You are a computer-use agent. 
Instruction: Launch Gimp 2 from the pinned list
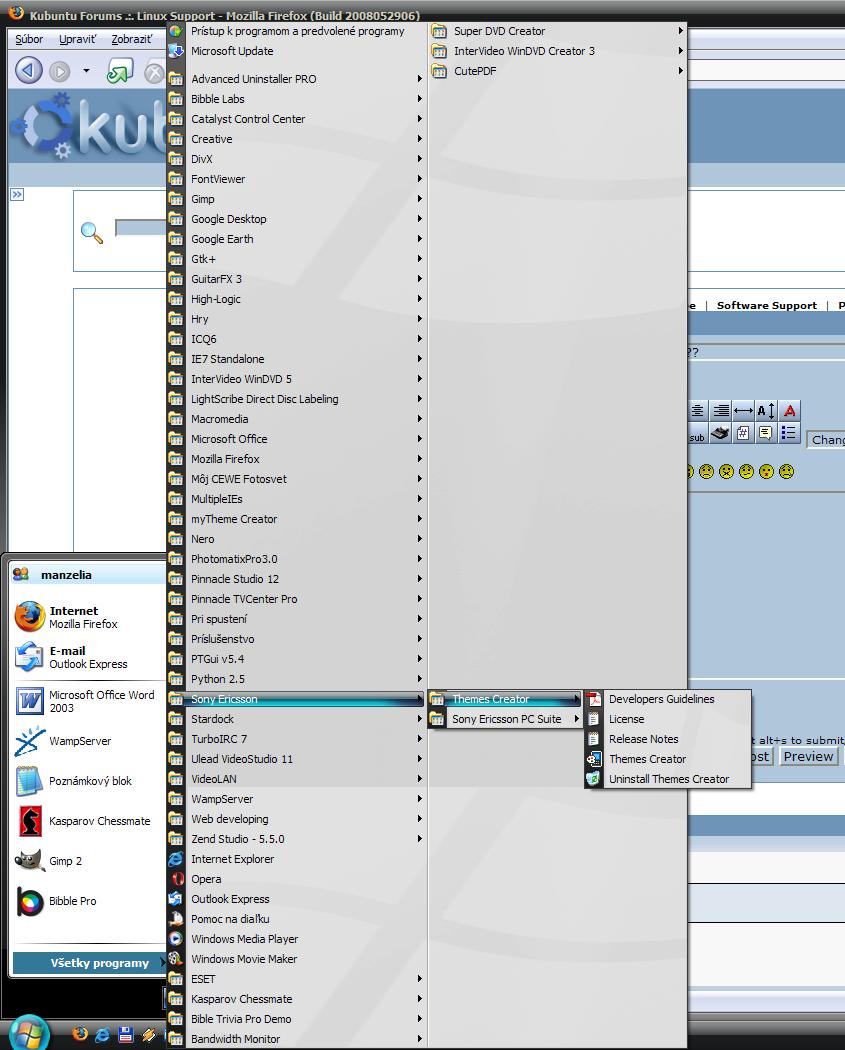click(65, 861)
